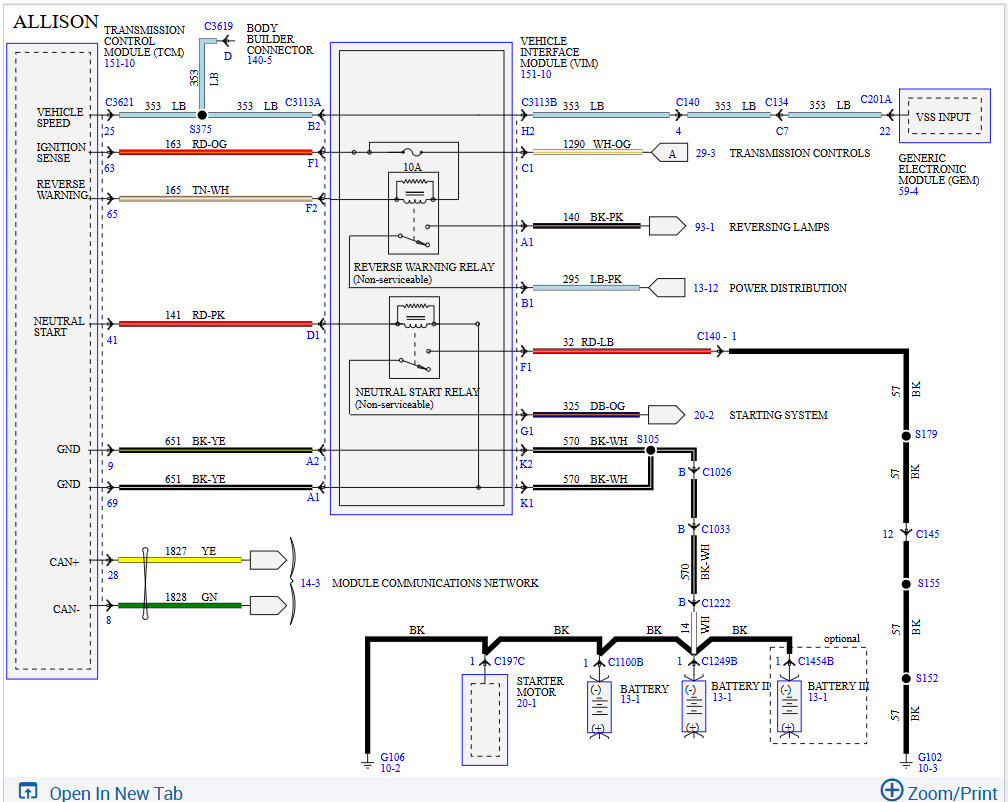Click the Starting System off-page arrow

point(667,414)
